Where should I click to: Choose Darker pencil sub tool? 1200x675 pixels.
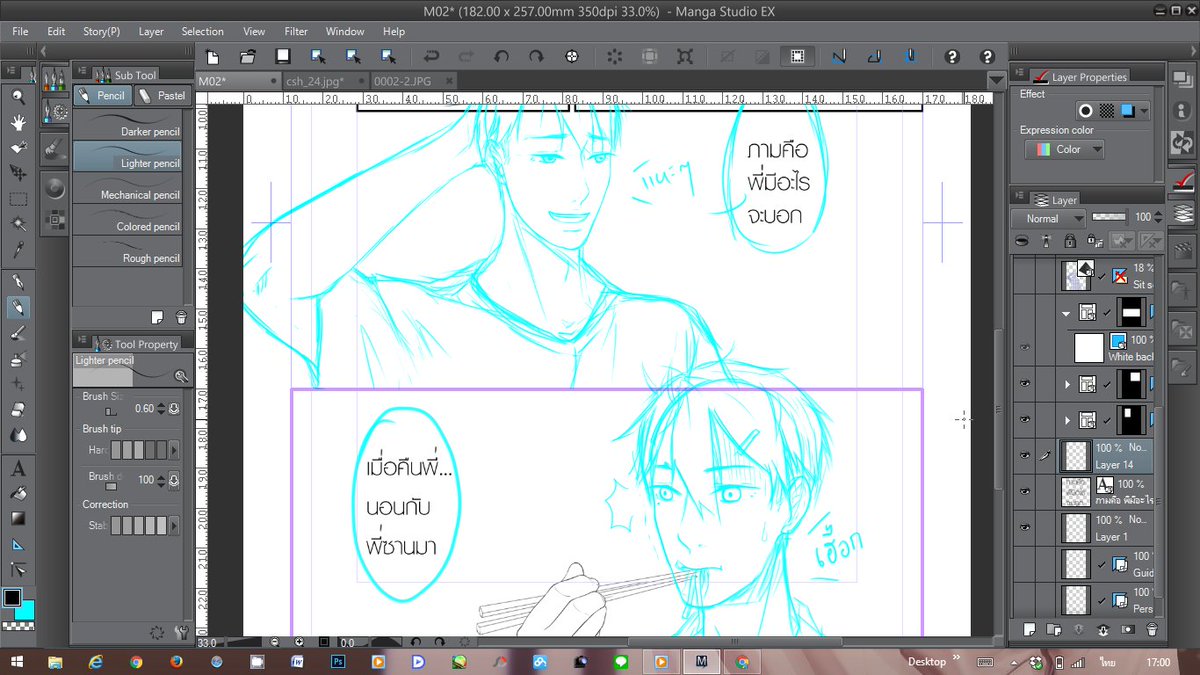point(127,126)
